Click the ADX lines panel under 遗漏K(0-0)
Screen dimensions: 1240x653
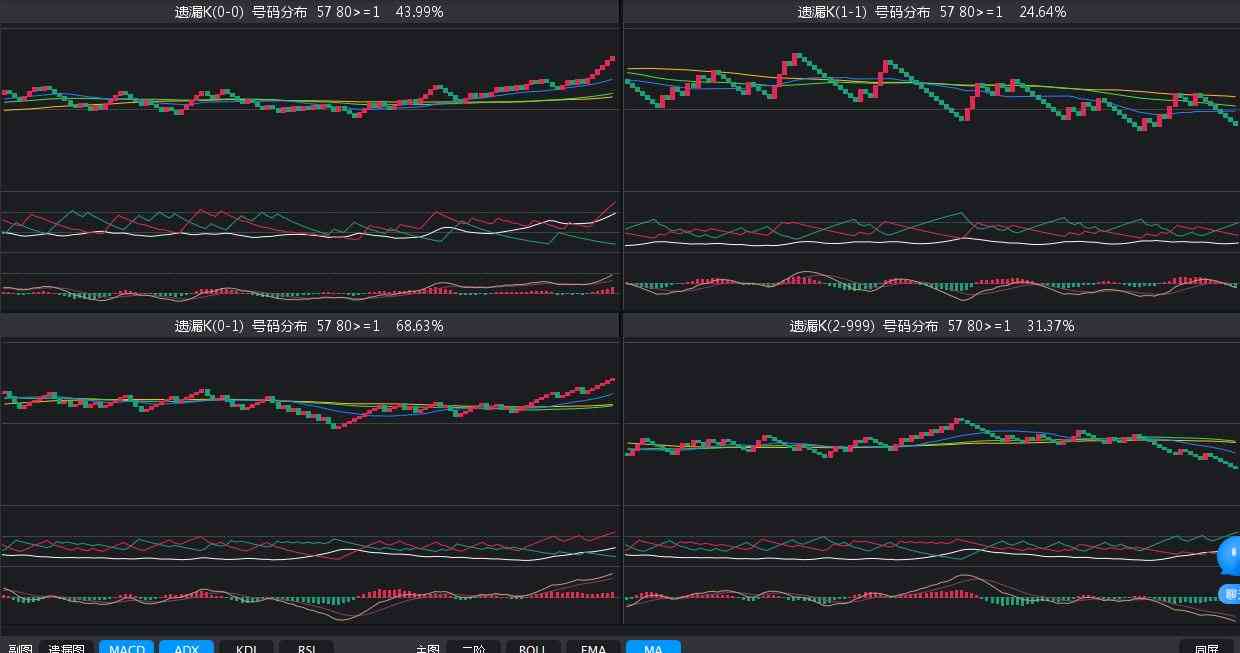click(309, 226)
